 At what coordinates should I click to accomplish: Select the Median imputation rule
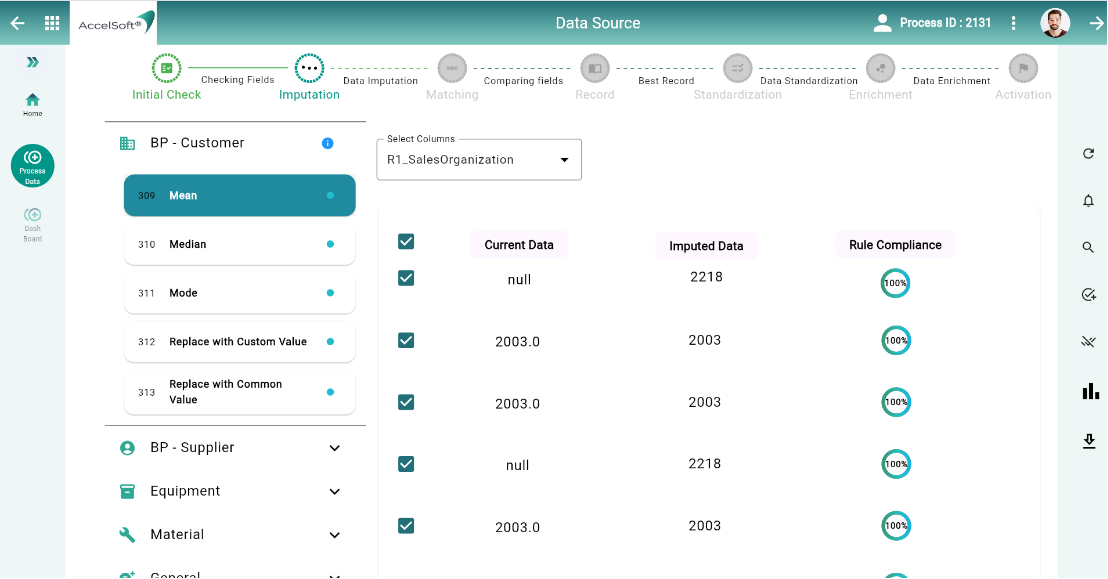[x=239, y=244]
